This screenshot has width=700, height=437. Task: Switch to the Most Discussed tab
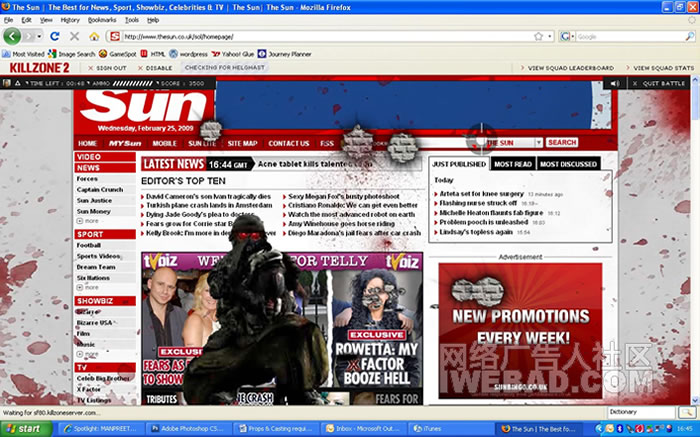pos(568,164)
